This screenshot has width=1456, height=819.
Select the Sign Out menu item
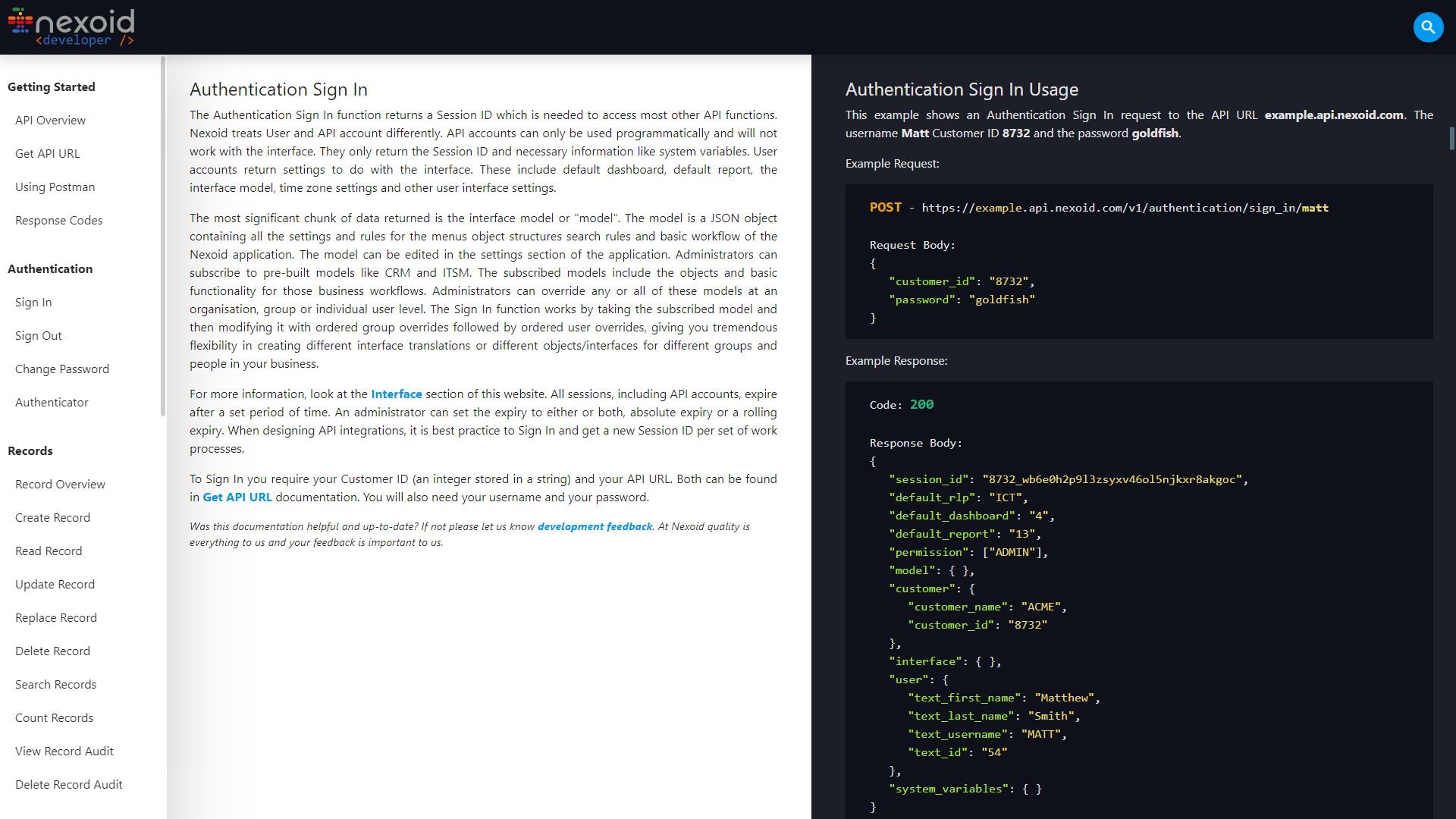pyautogui.click(x=38, y=335)
